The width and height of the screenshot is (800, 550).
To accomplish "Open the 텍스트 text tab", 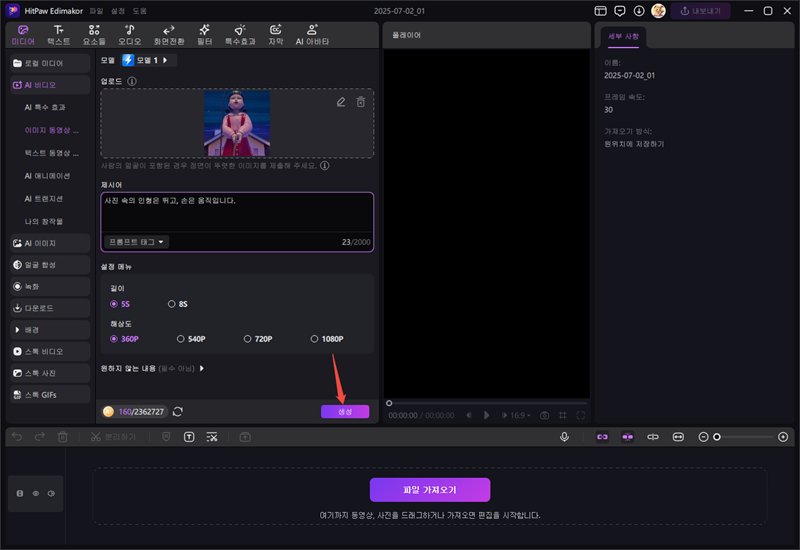I will coord(59,35).
